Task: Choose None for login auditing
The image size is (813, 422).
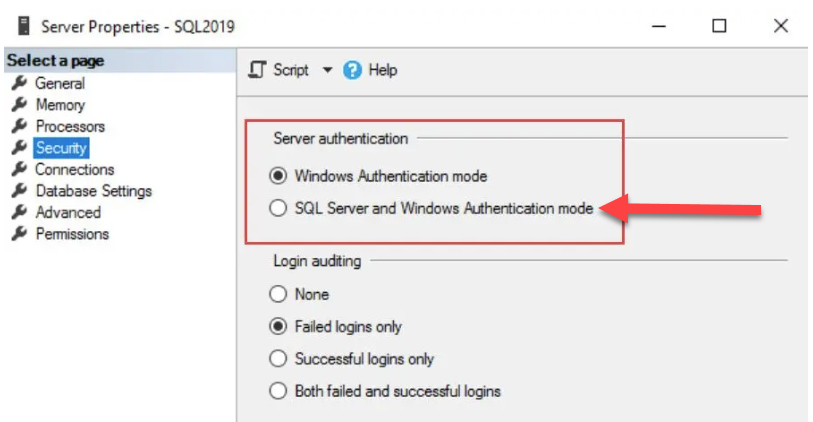Action: tap(278, 295)
